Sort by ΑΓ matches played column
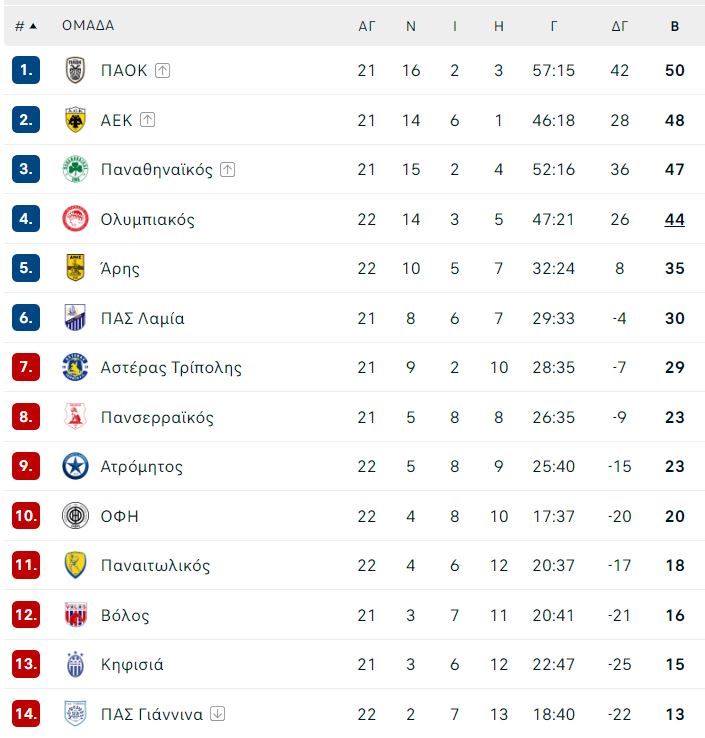The image size is (705, 738). click(367, 26)
